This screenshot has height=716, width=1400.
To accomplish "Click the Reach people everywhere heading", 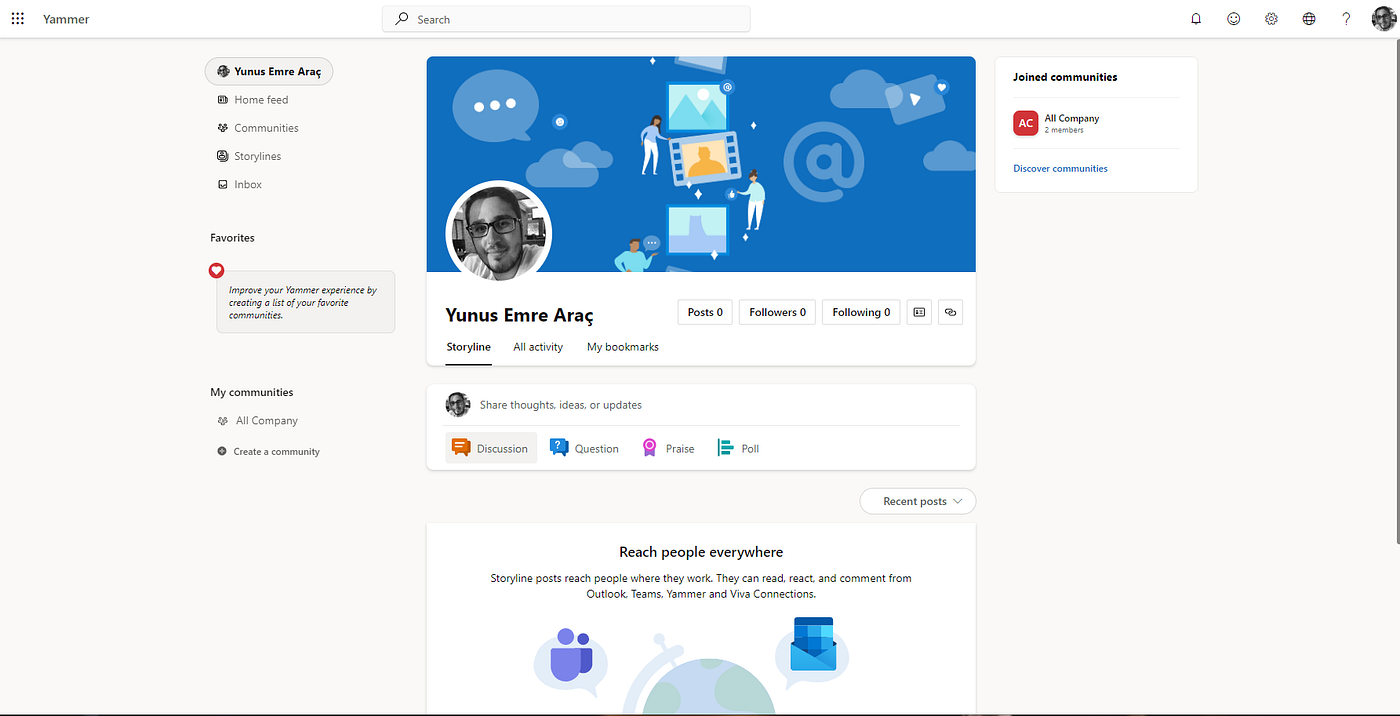I will click(701, 552).
